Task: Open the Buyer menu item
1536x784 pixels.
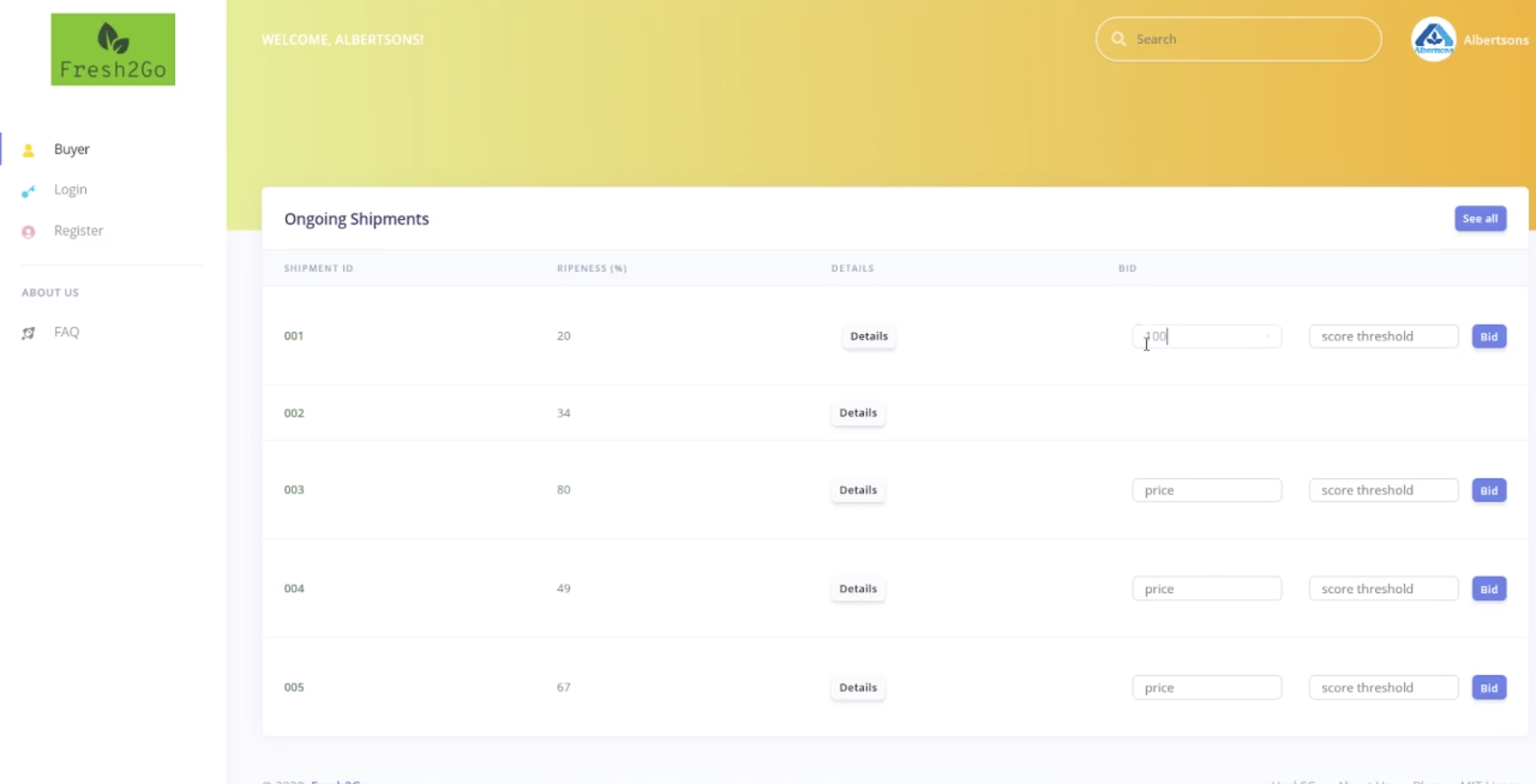Action: point(71,149)
